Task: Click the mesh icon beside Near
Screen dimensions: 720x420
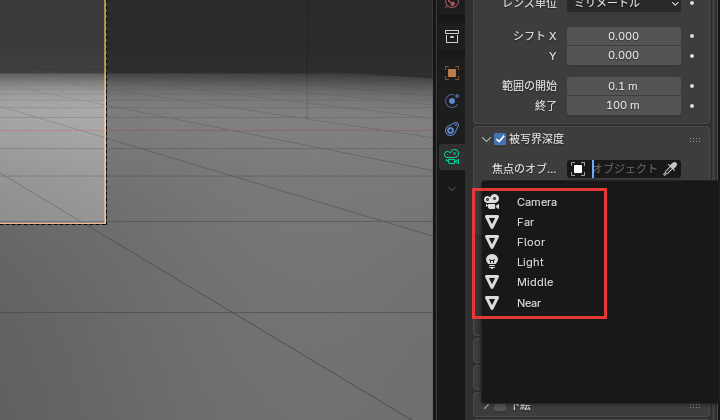Action: pyautogui.click(x=492, y=303)
